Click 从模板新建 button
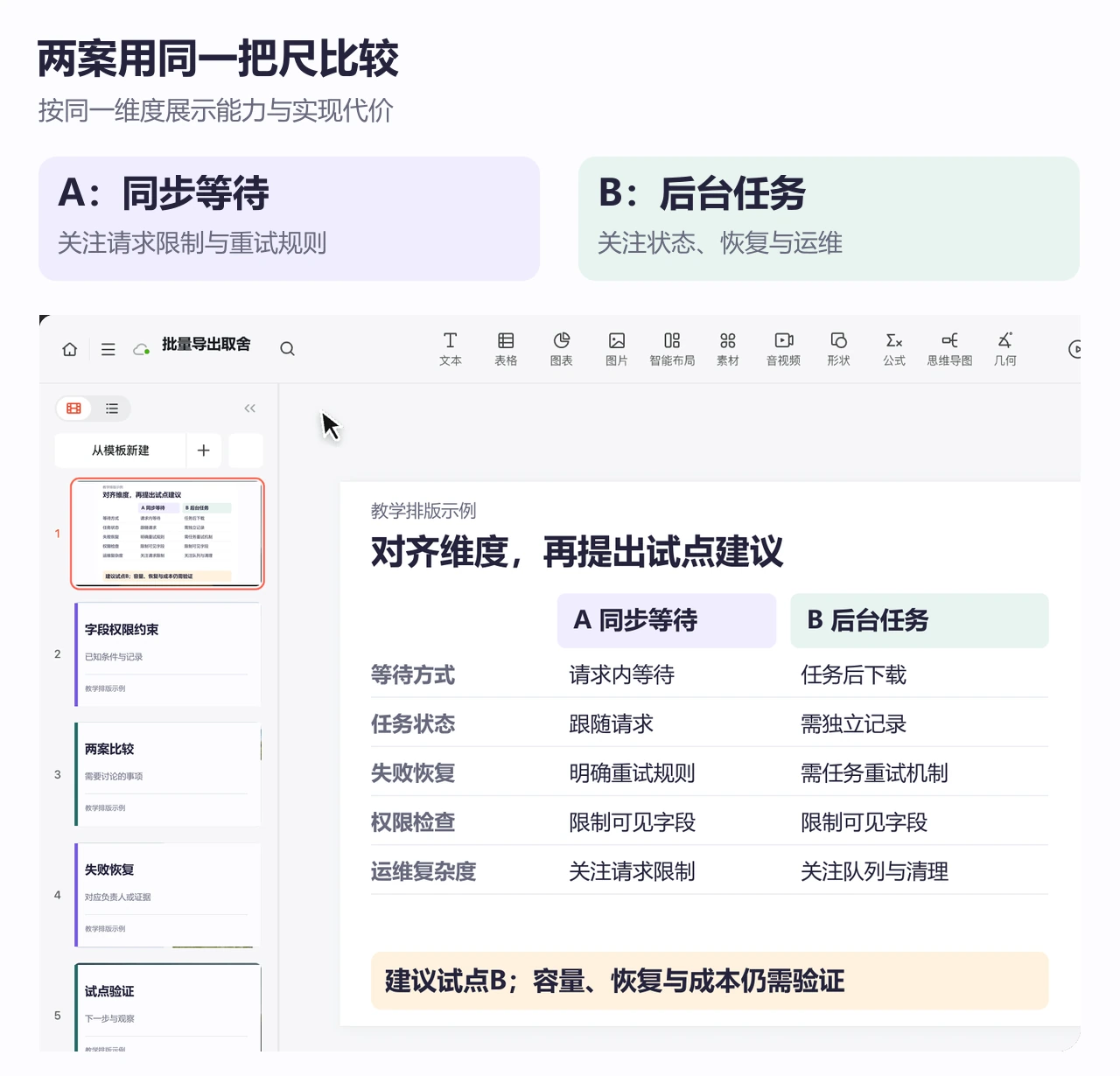The image size is (1120, 1076). tap(121, 451)
